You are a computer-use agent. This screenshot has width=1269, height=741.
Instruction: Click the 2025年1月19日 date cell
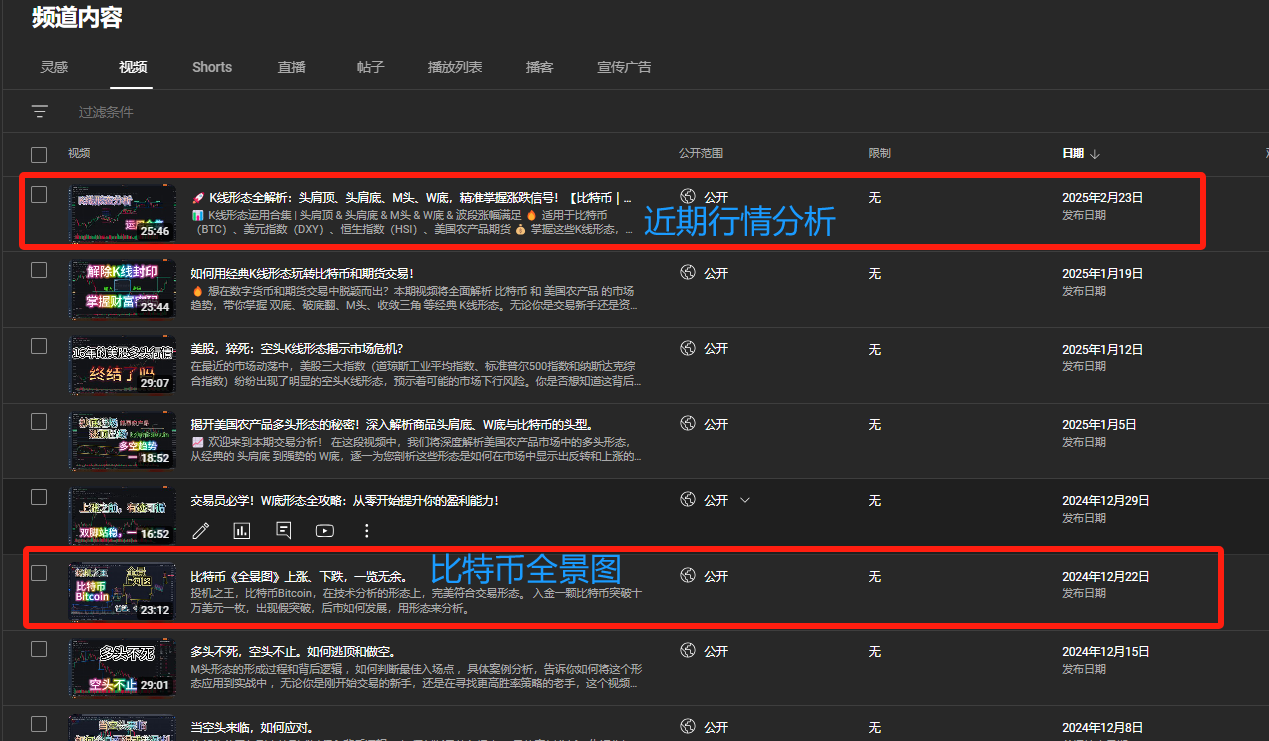pyautogui.click(x=1102, y=274)
